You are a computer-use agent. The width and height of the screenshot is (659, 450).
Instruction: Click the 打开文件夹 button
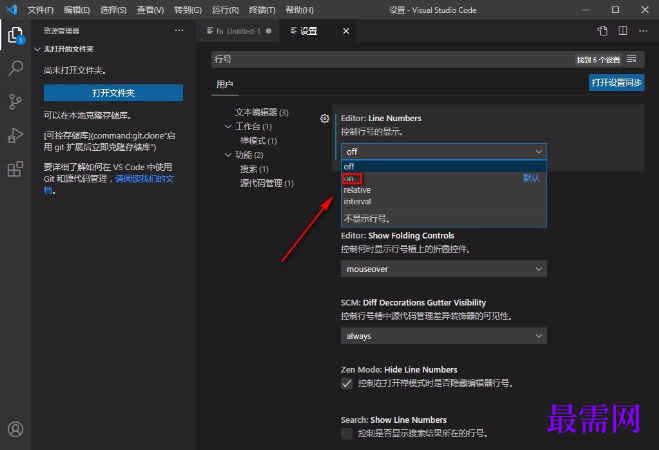[x=113, y=93]
